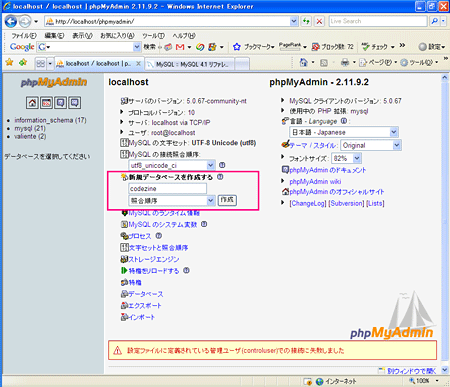Viewport: 450px width, 387px height.
Task: Click the Google toolbar bookmarks star icon
Action: pyautogui.click(x=237, y=47)
